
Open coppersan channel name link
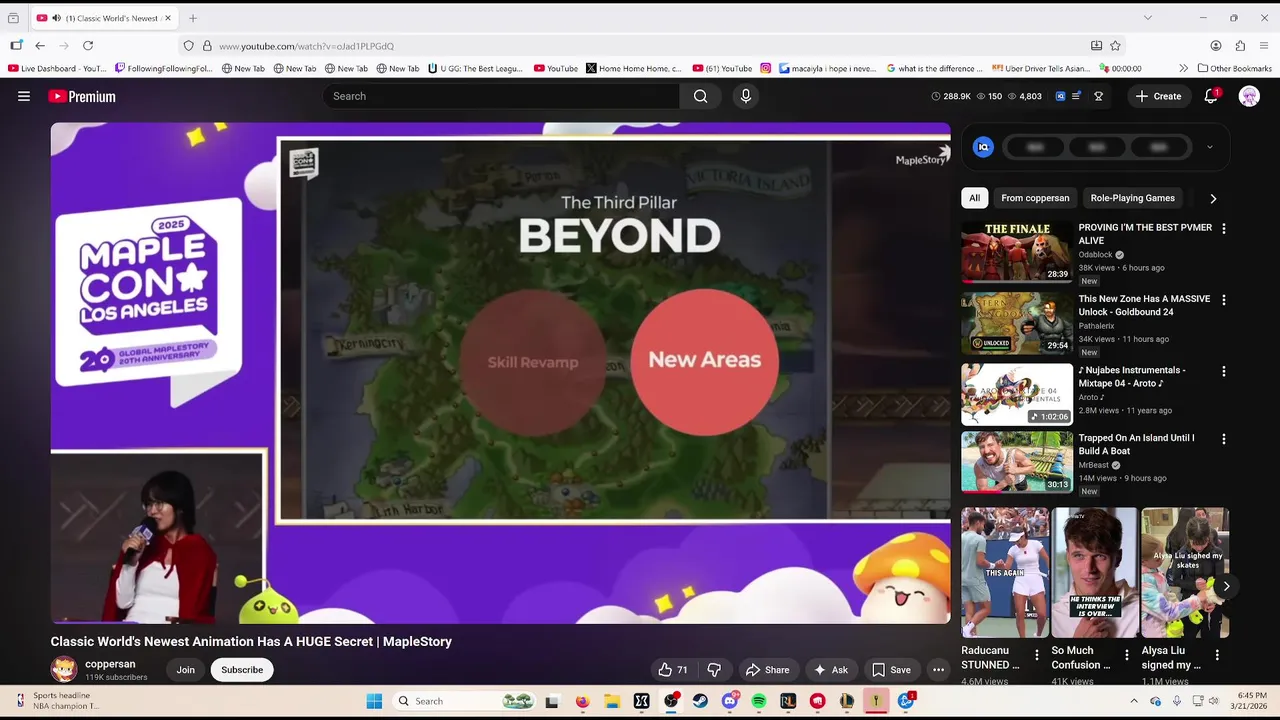(110, 664)
